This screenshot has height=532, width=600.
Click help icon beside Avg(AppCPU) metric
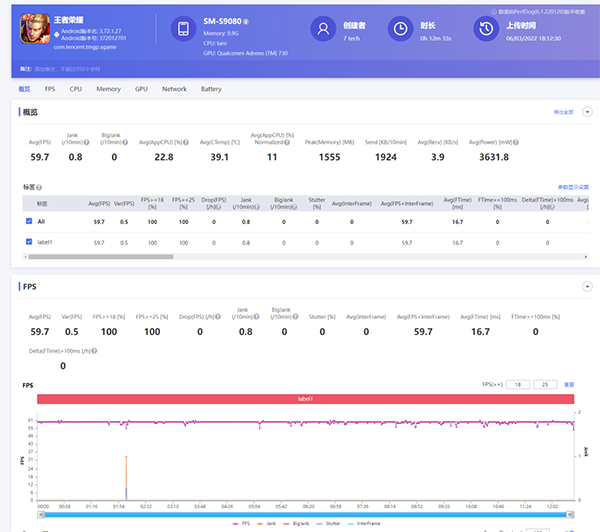coord(187,142)
